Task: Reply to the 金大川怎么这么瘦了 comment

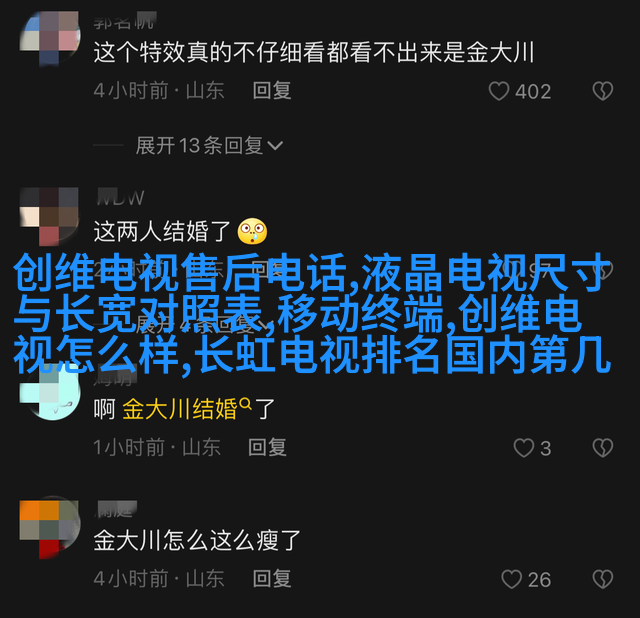Action: pos(272,579)
